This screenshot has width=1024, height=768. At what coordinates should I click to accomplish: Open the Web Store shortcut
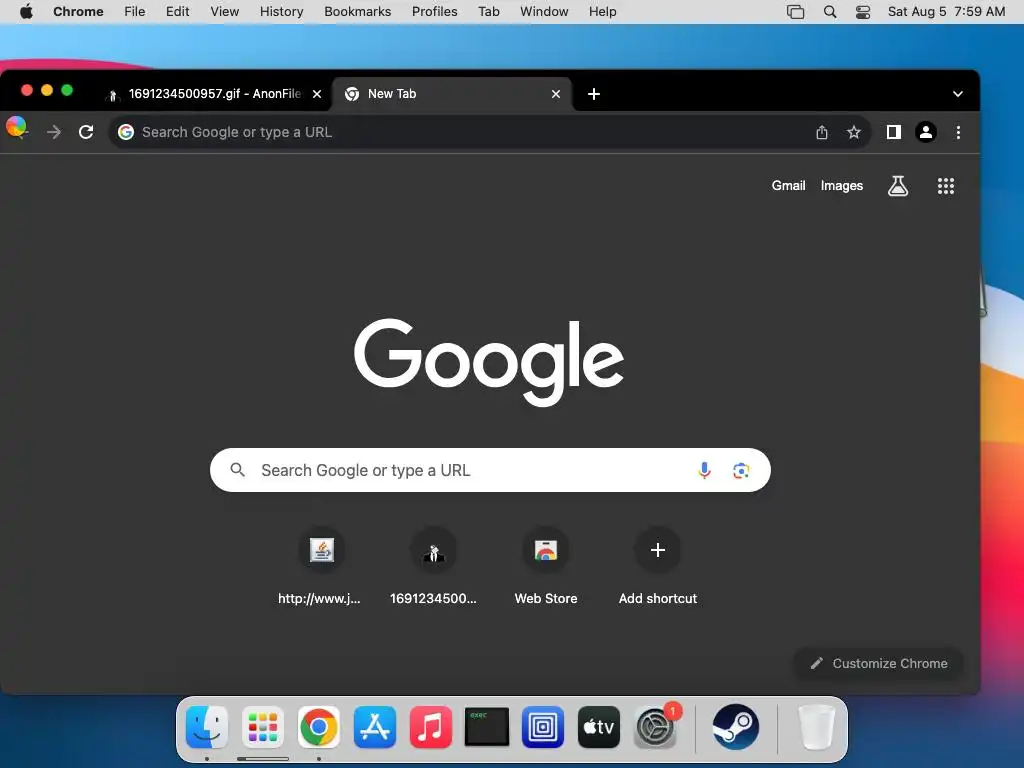pyautogui.click(x=546, y=567)
